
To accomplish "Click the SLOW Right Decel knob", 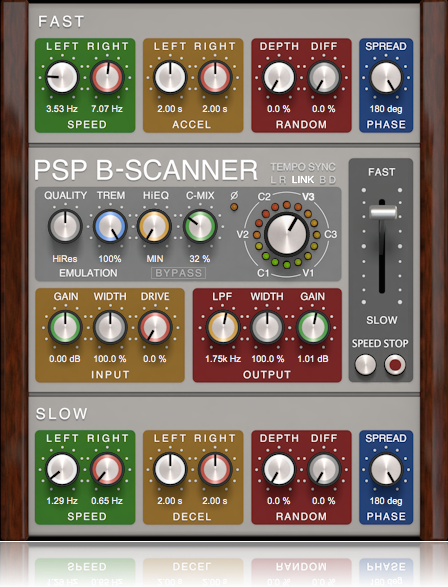I will click(215, 469).
